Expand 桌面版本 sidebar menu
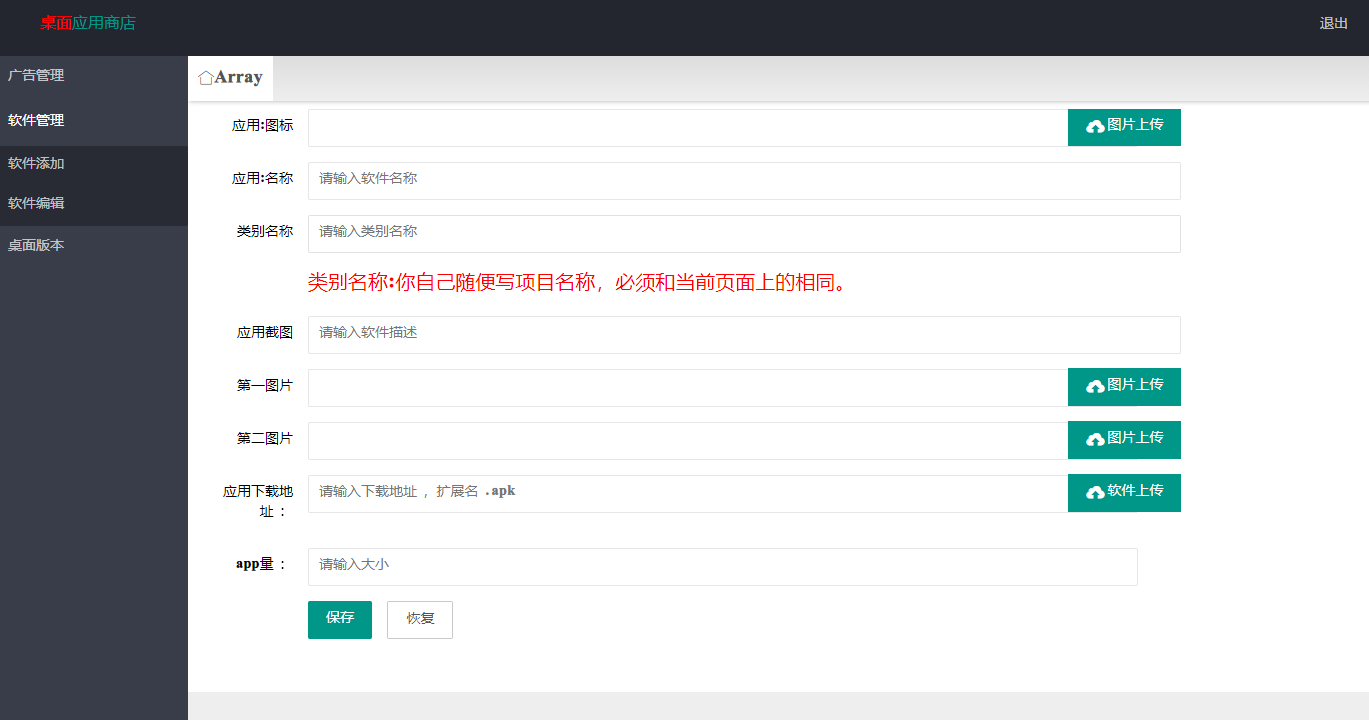The height and width of the screenshot is (720, 1369). (x=36, y=245)
